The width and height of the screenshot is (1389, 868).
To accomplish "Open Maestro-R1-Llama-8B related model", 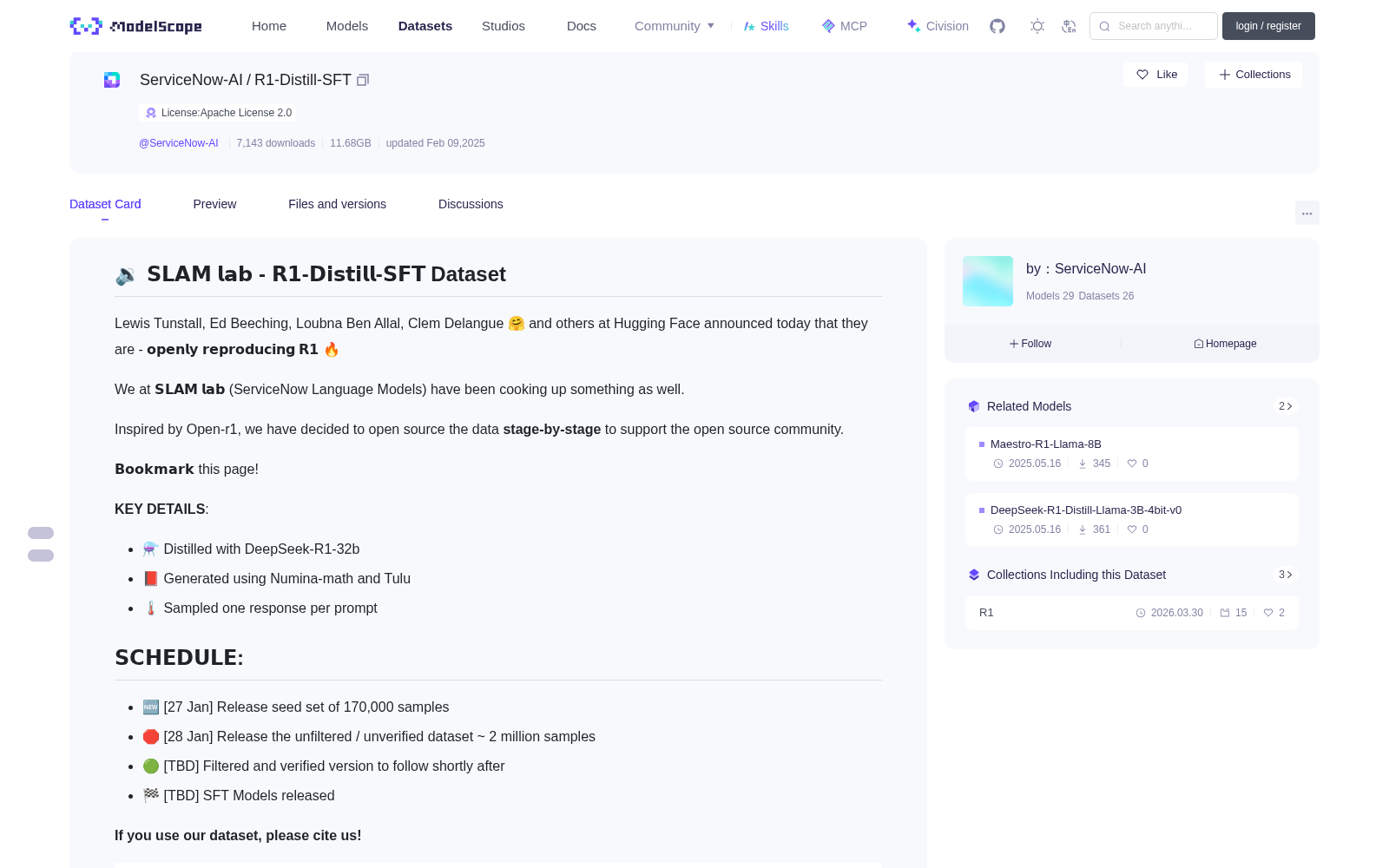I will (1132, 454).
